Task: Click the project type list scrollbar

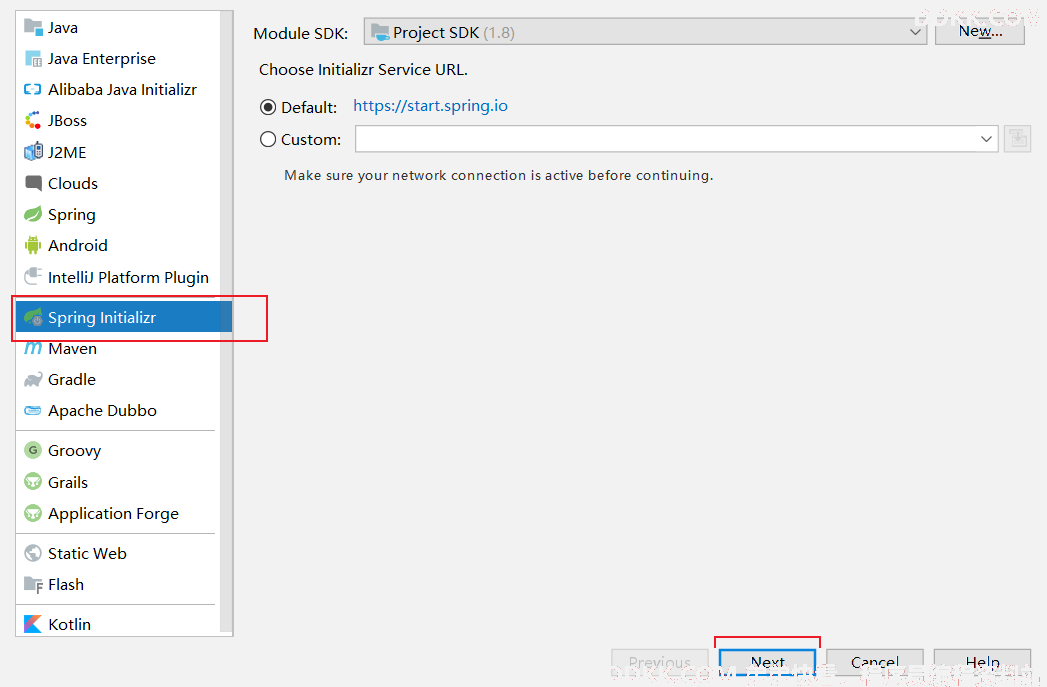Action: [226, 322]
